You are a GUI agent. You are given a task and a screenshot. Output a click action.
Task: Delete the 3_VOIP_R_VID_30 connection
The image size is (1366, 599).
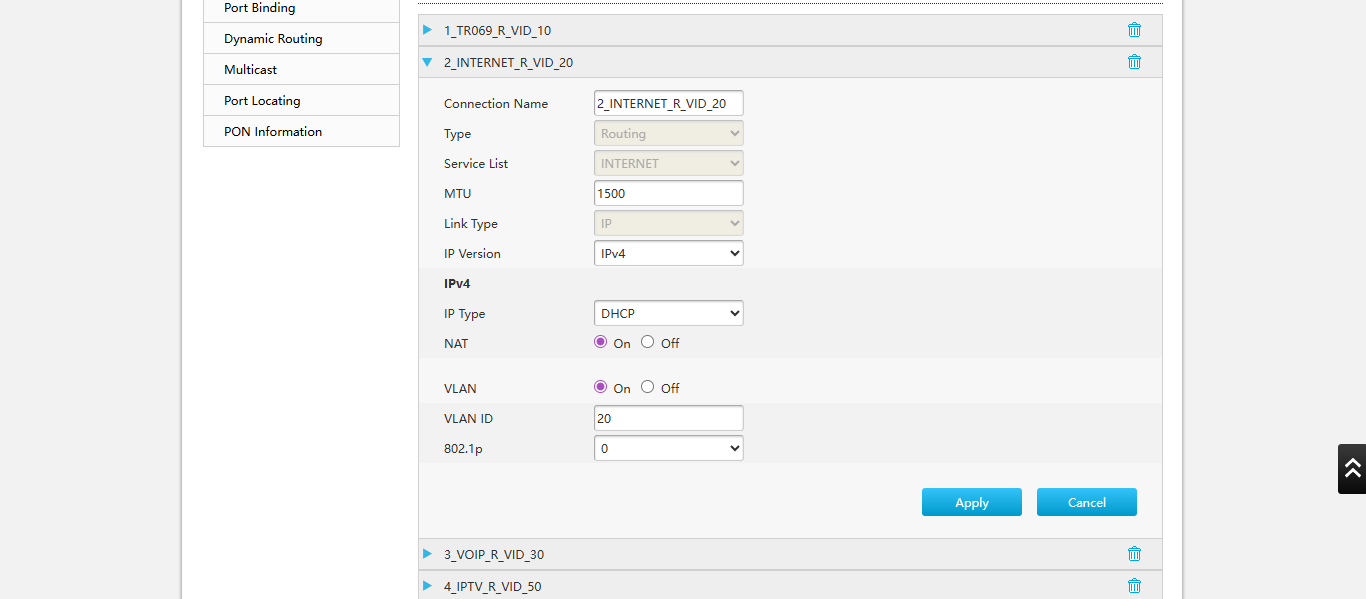[1134, 554]
